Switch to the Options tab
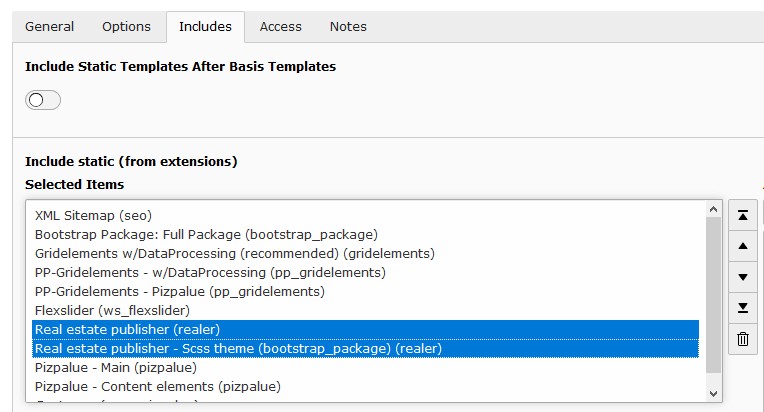 (126, 26)
